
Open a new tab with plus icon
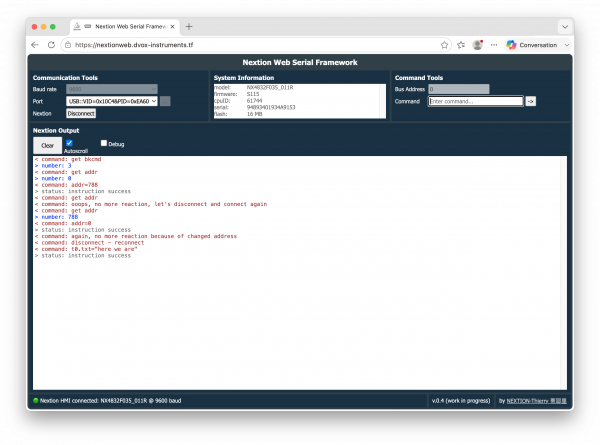[x=189, y=26]
